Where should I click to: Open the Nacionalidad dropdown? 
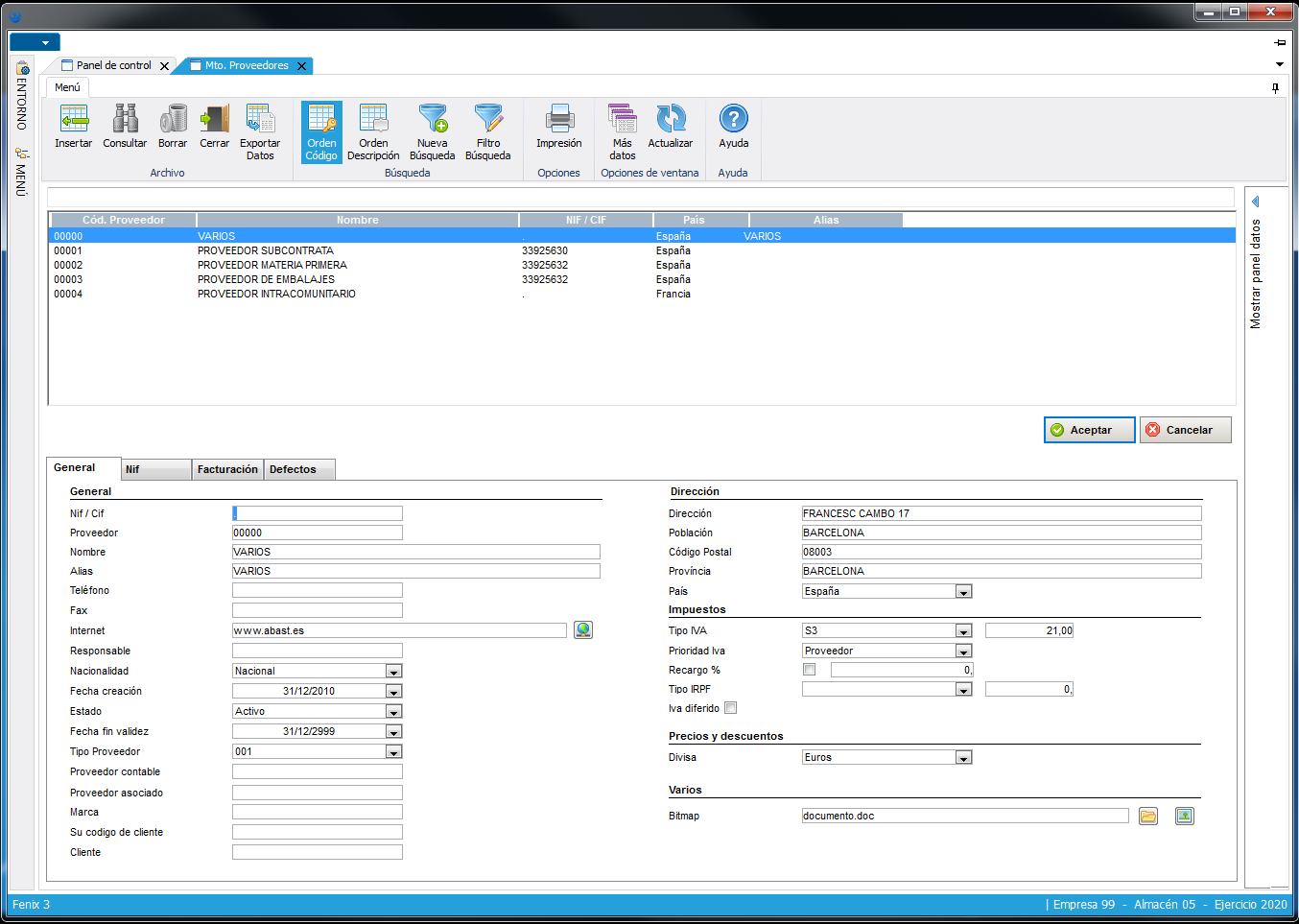click(393, 672)
